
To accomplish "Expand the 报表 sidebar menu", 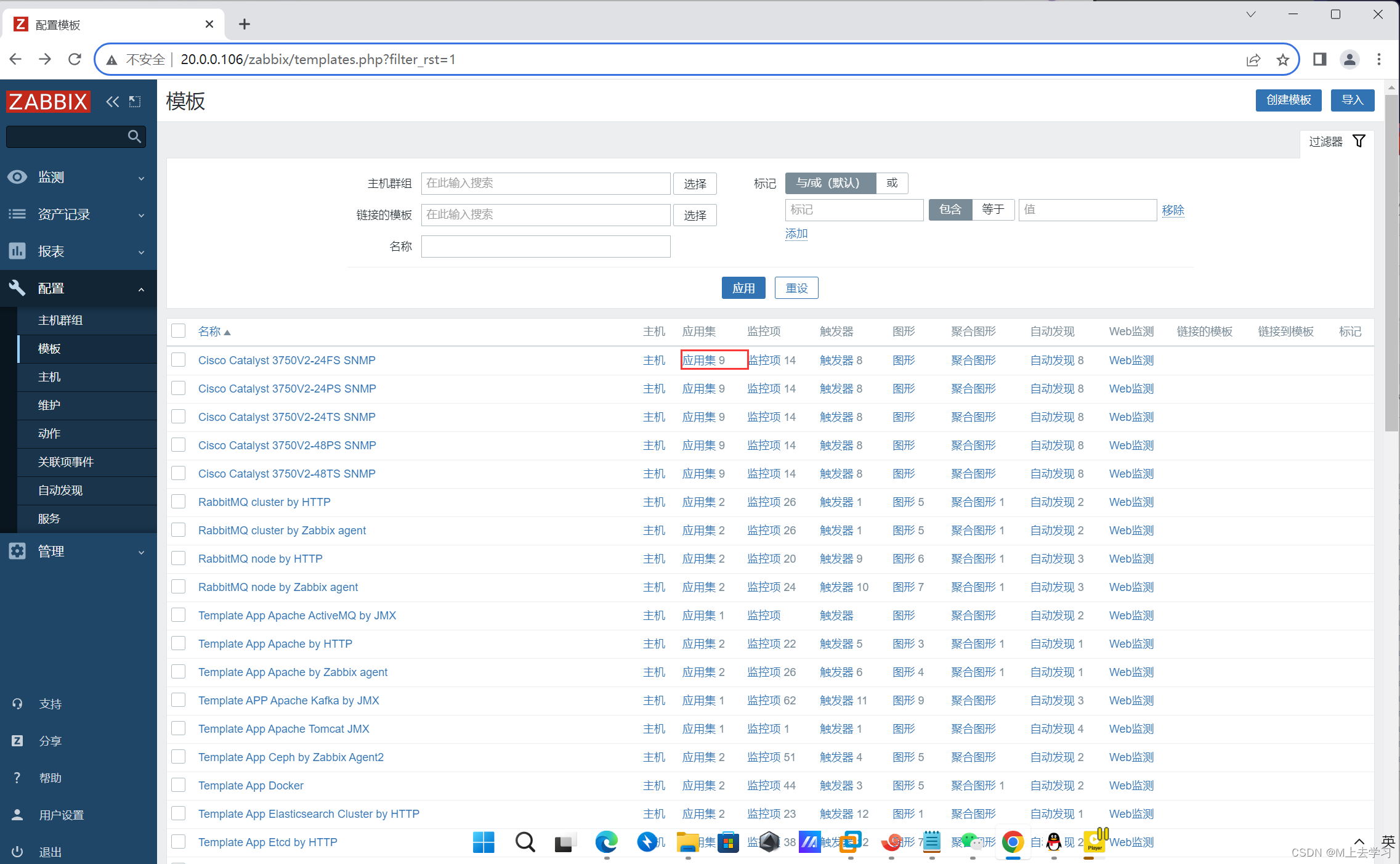I will pyautogui.click(x=78, y=251).
